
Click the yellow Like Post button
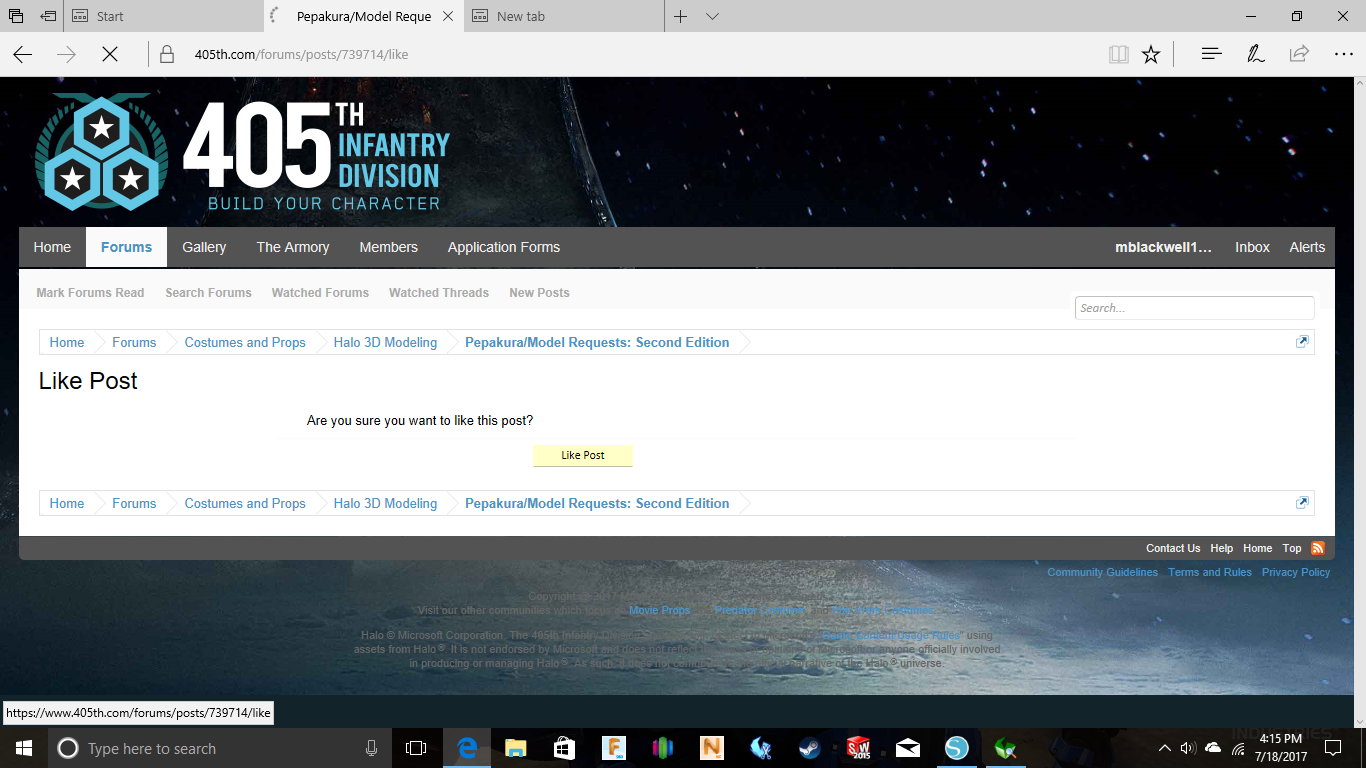[x=583, y=455]
